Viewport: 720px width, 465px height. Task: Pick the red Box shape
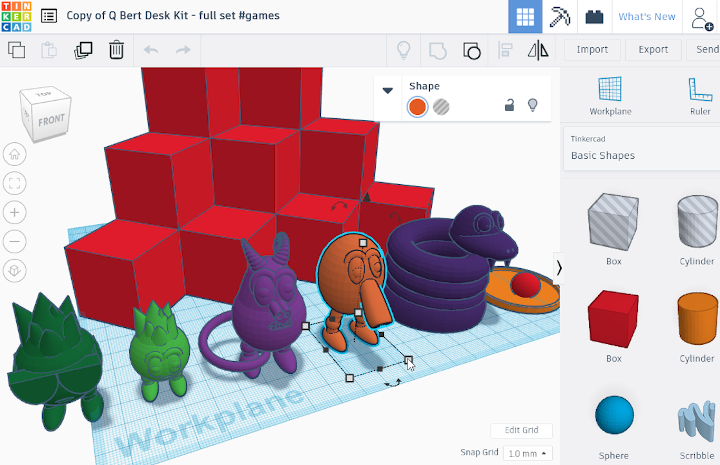tap(613, 319)
